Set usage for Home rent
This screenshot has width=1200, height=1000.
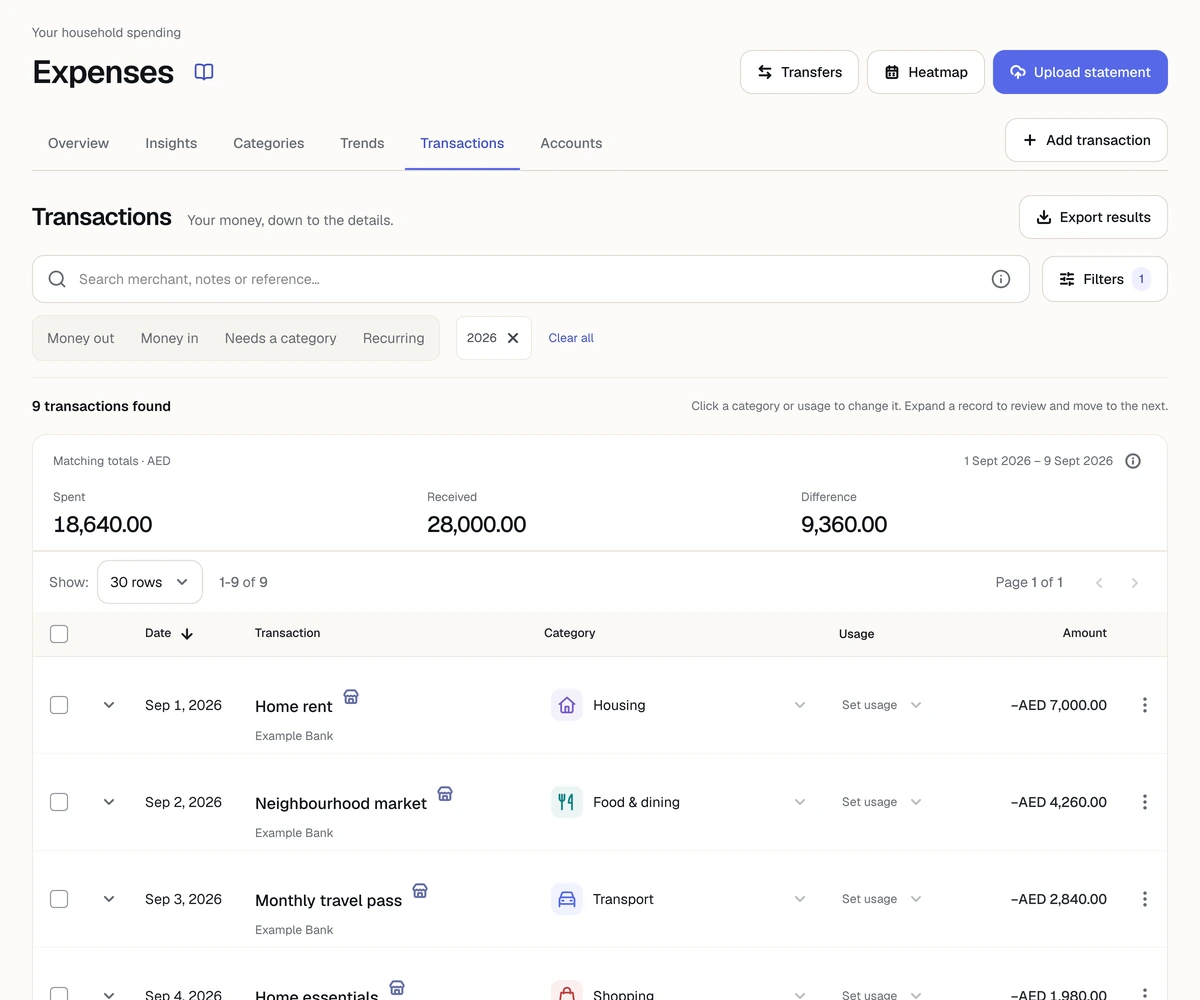881,705
